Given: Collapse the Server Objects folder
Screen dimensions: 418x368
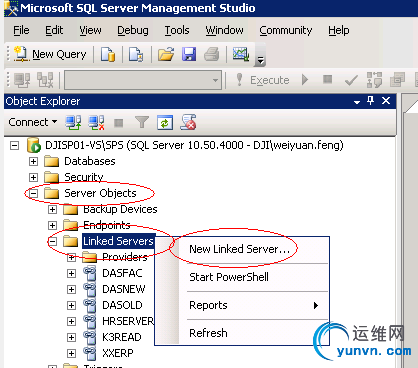Looking at the screenshot, I should point(33,193).
